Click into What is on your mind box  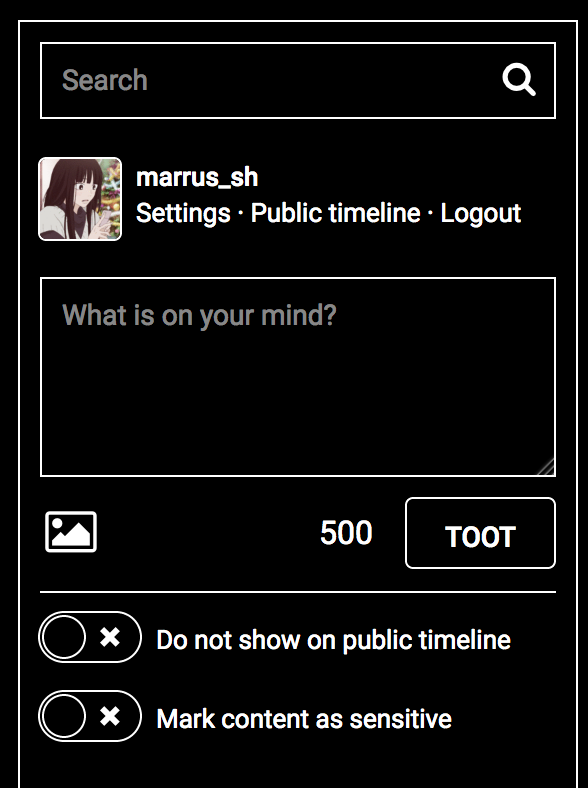pyautogui.click(x=298, y=376)
